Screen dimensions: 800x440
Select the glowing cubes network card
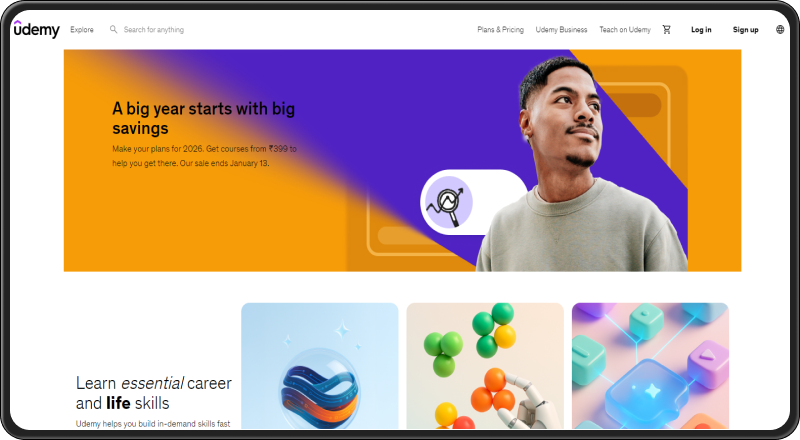[x=651, y=366]
